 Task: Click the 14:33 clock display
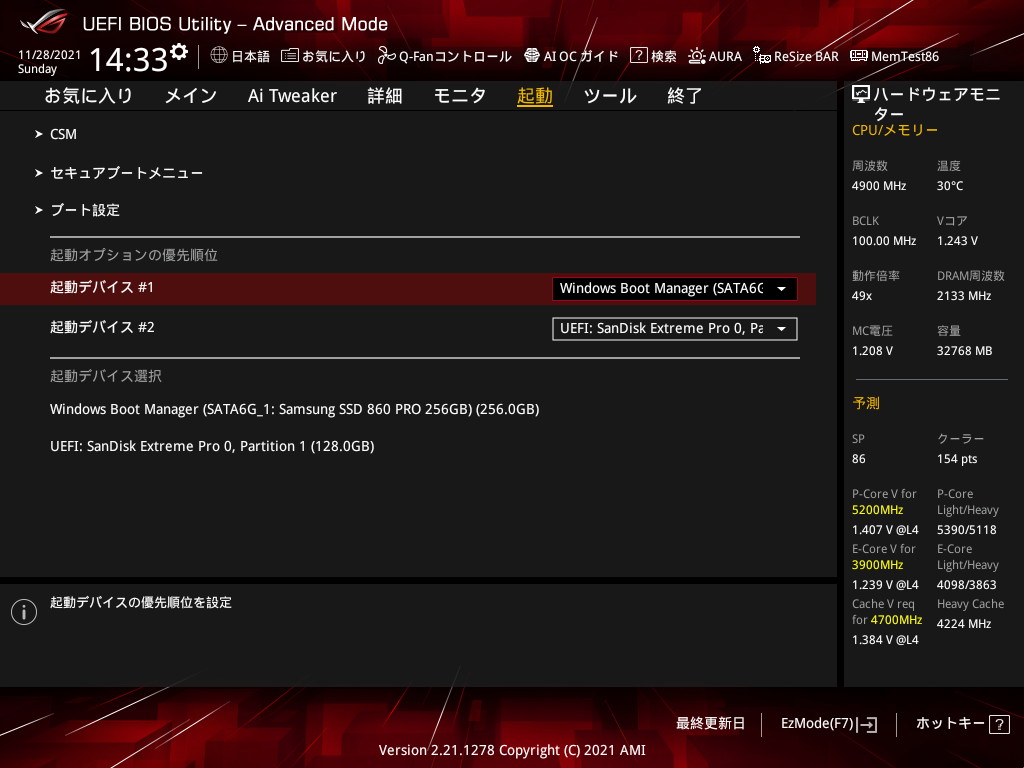129,59
